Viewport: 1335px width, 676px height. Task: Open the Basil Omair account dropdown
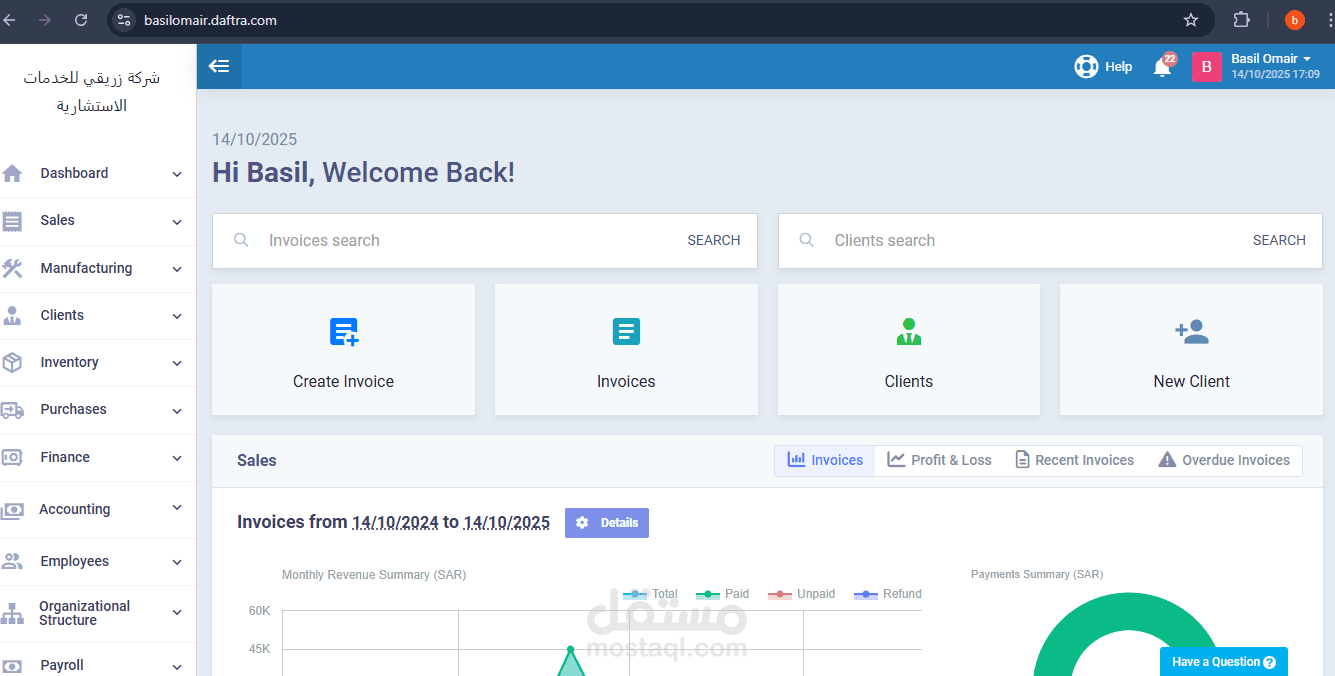pos(1271,59)
